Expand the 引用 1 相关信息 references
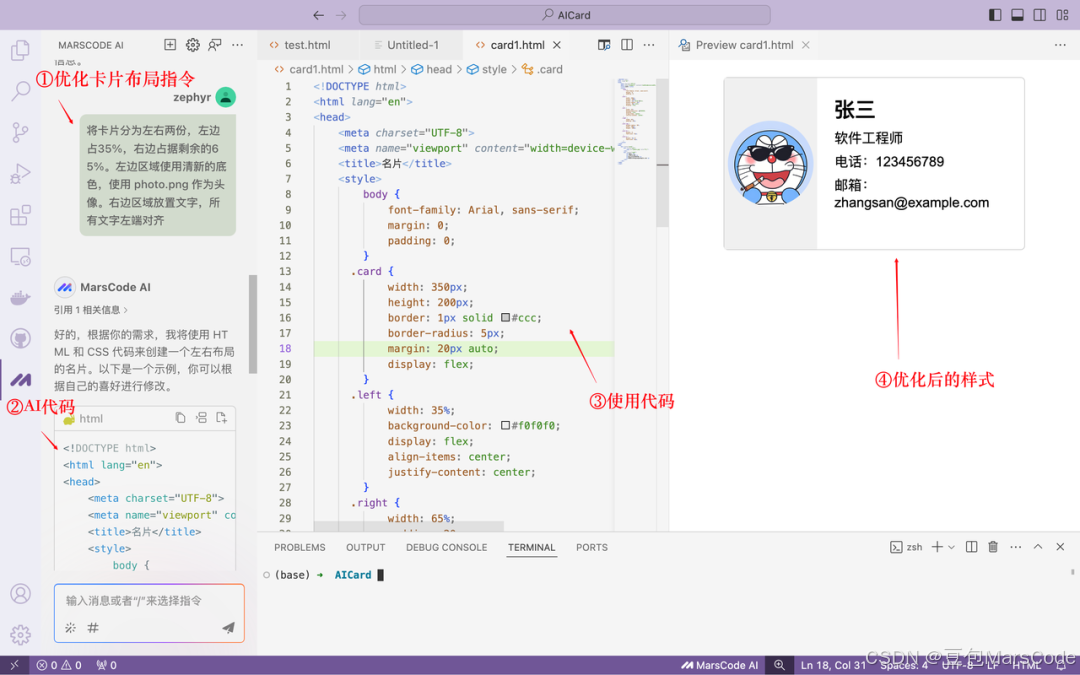1080x675 pixels. coord(91,310)
